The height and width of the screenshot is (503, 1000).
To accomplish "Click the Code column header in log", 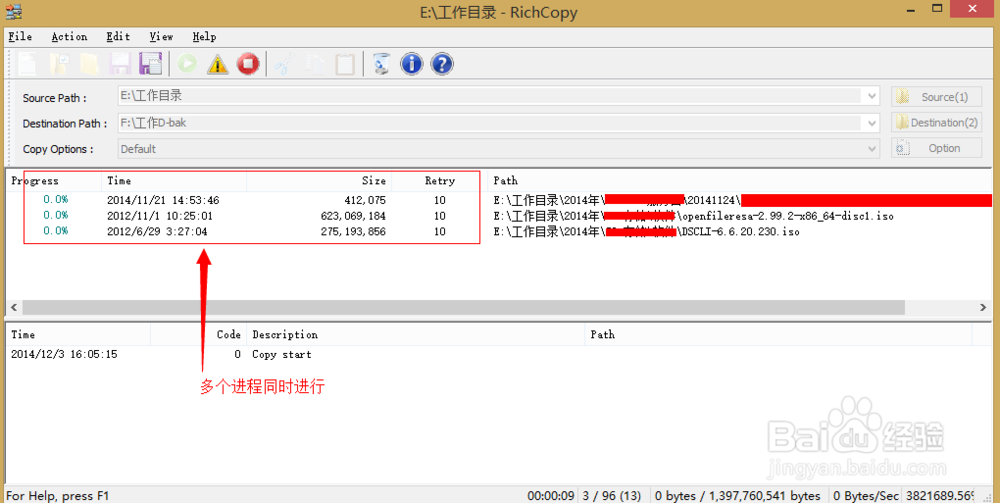I will coord(198,335).
